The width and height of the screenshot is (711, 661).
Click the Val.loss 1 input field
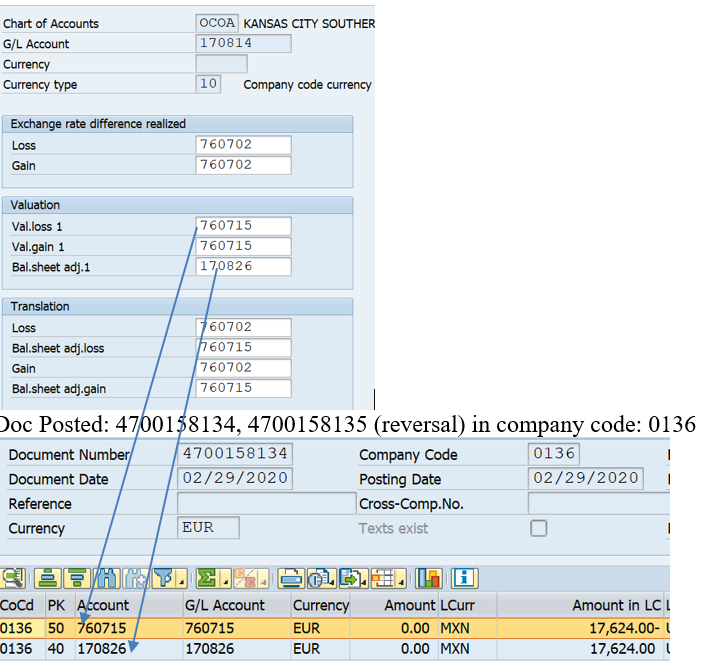[x=243, y=226]
